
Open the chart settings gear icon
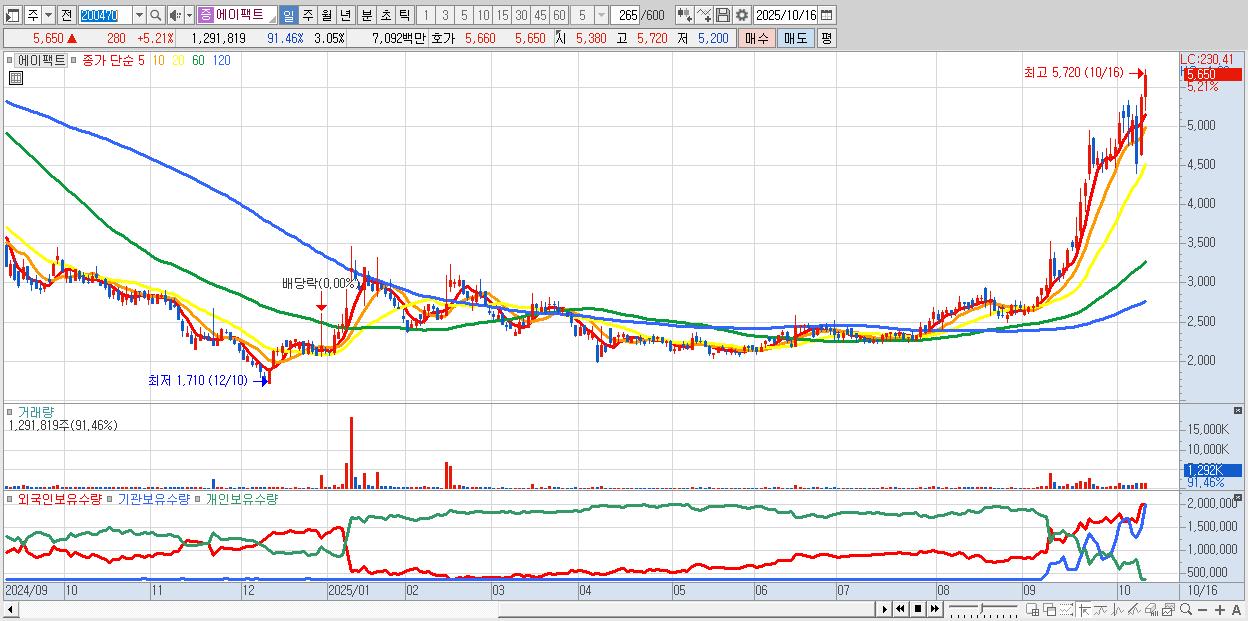[x=741, y=15]
